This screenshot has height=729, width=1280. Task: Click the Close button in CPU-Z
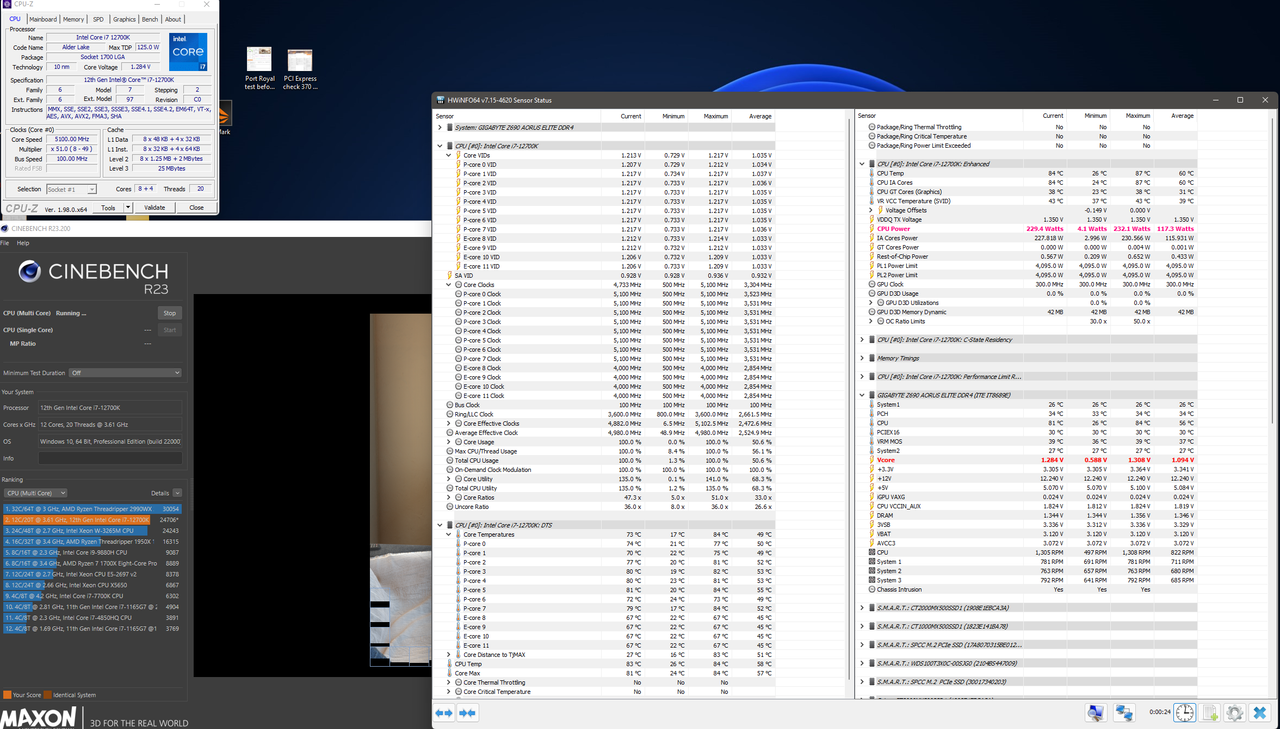(x=196, y=208)
